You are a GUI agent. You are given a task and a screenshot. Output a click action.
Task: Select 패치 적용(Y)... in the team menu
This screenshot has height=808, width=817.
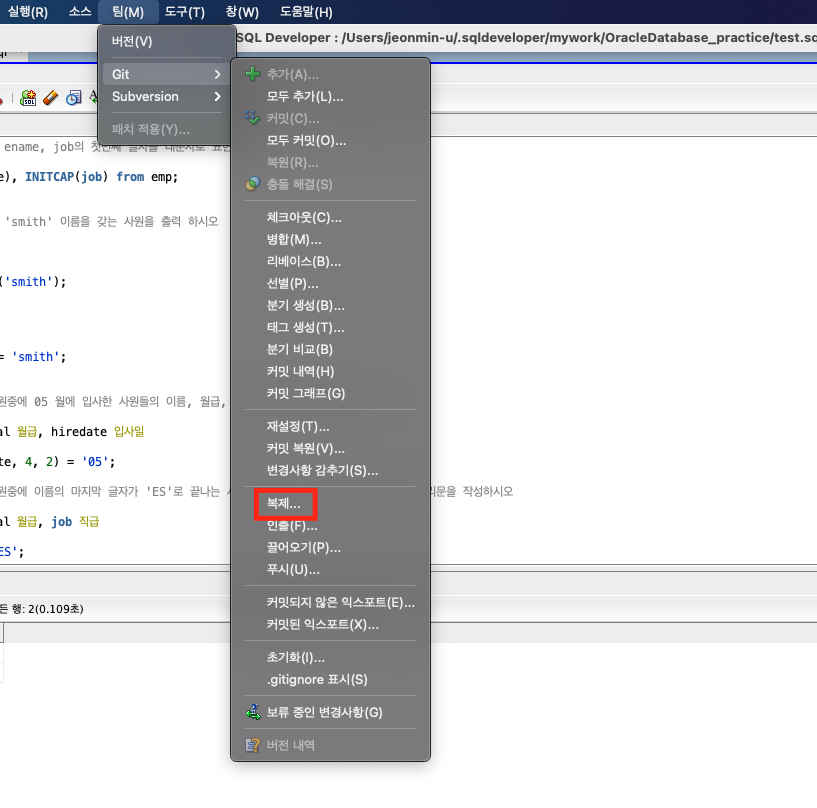point(166,129)
